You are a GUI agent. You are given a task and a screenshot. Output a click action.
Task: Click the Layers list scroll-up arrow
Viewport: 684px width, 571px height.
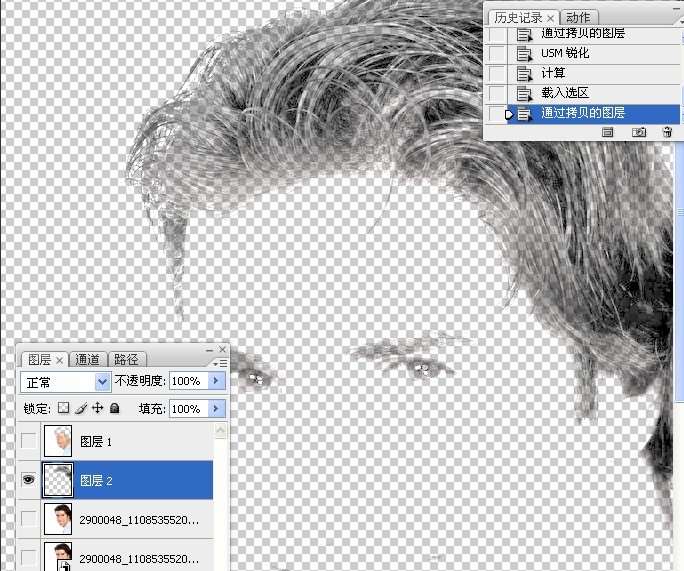(x=221, y=431)
